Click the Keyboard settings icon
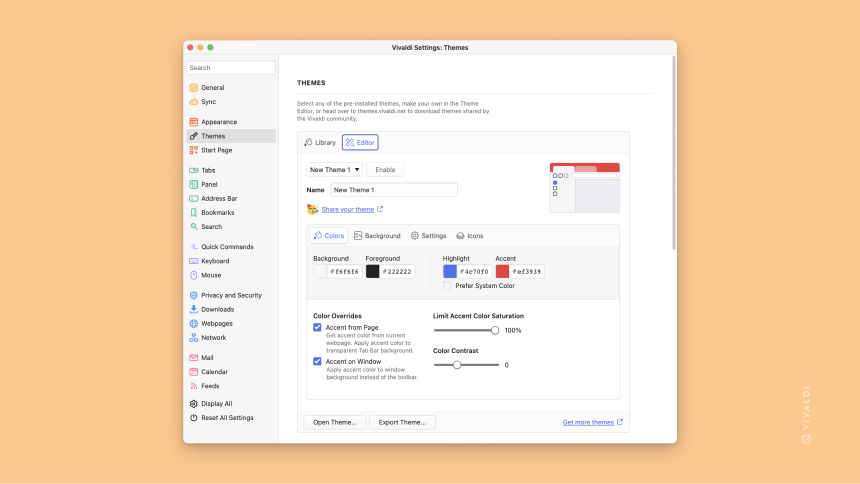Screen dimensions: 860x484 tap(194, 261)
